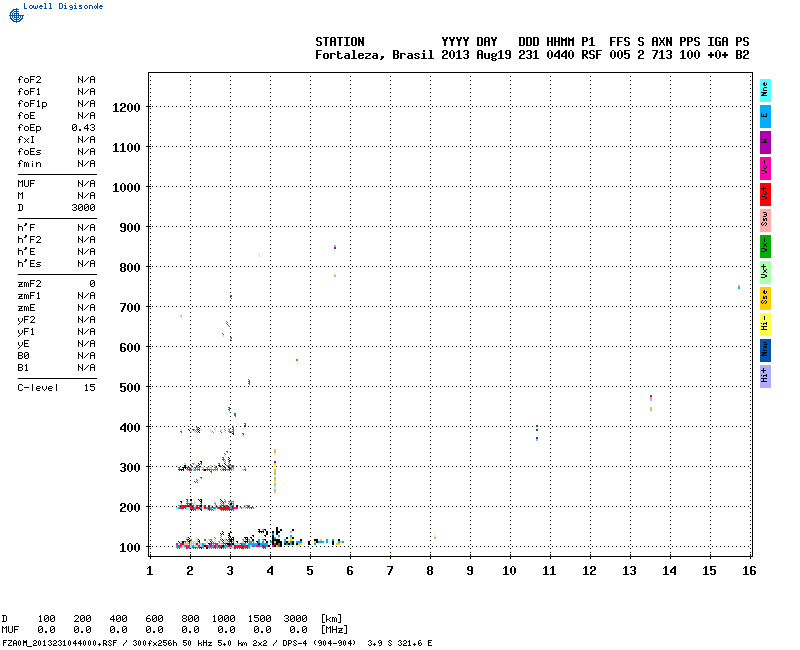Select the magenta Vo- legend swatch
Screen dimensions: 800x650
coord(765,168)
